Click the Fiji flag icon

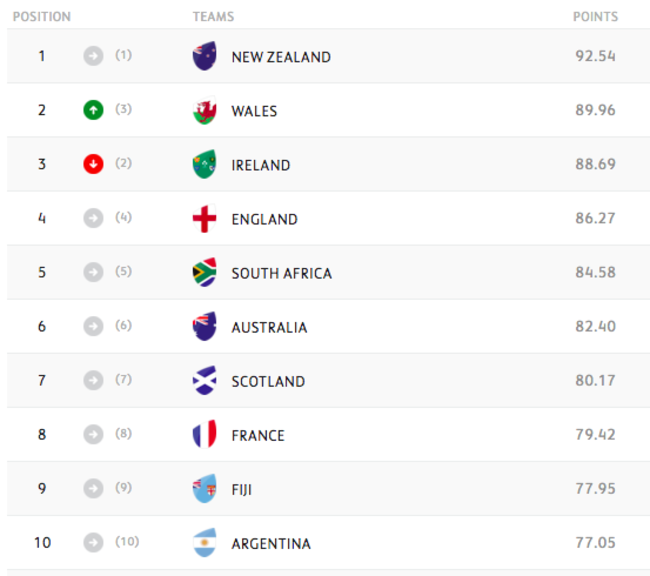[x=205, y=489]
